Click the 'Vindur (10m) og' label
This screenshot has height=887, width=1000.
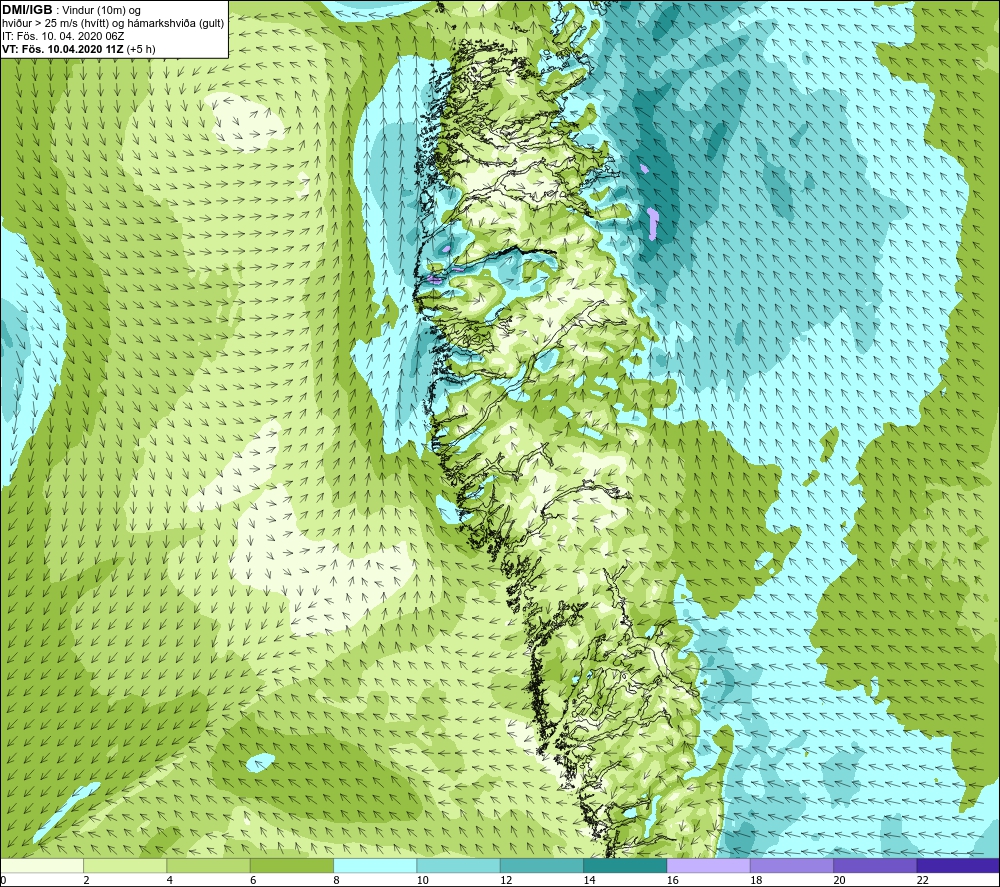click(103, 11)
